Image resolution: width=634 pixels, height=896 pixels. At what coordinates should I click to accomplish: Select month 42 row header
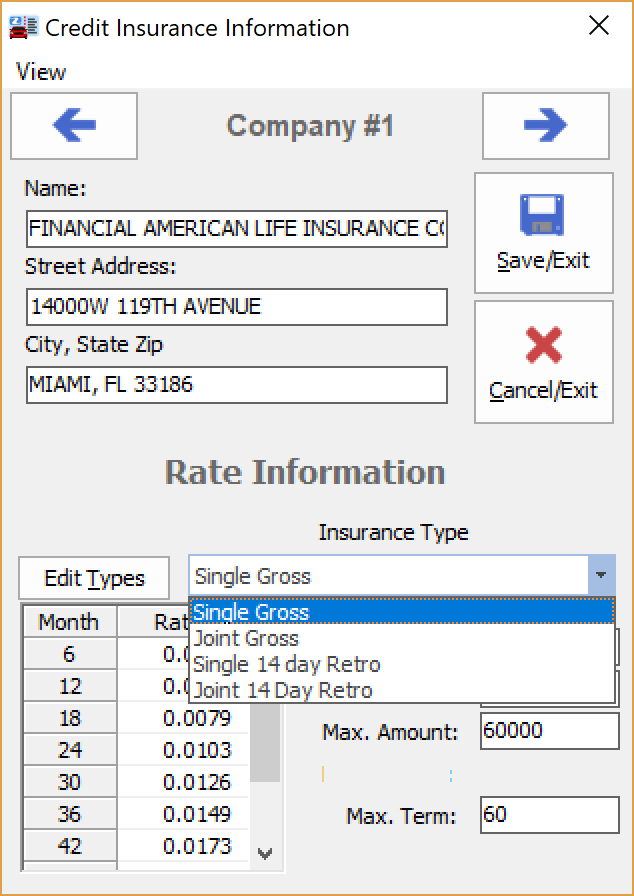(69, 846)
